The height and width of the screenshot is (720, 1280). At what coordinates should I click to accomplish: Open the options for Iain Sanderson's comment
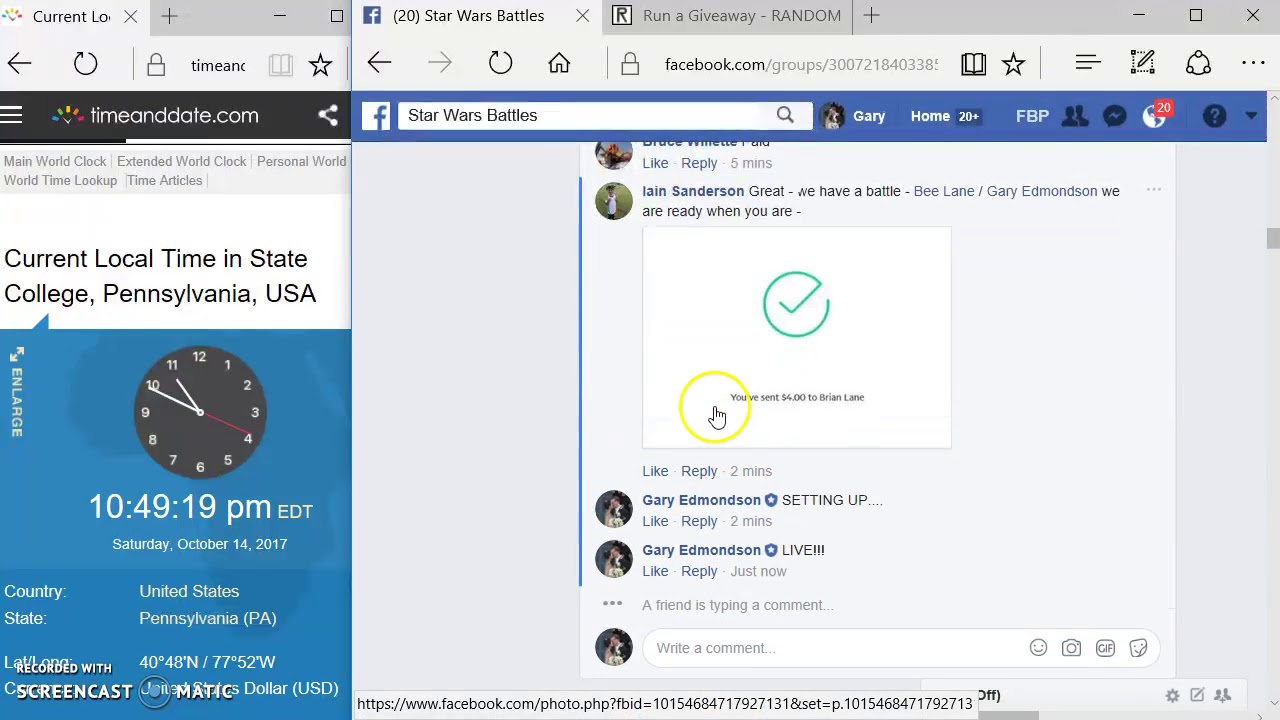[1153, 190]
